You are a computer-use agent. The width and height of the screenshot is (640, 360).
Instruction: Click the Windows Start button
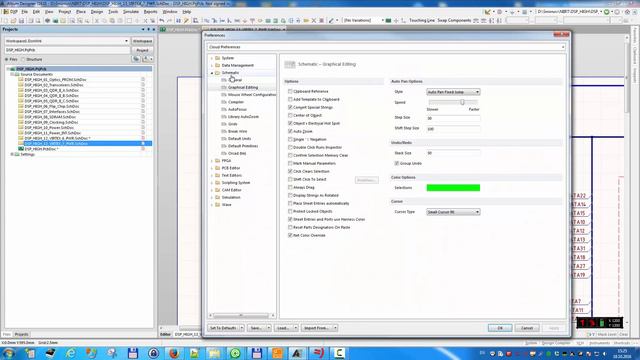(x=9, y=353)
